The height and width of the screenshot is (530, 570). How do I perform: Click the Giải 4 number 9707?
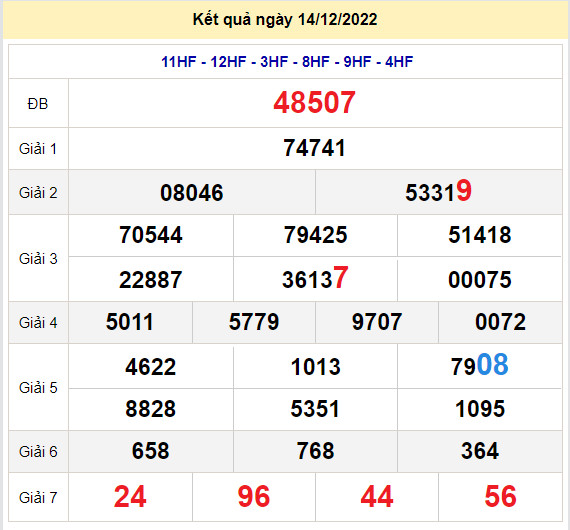(x=377, y=322)
